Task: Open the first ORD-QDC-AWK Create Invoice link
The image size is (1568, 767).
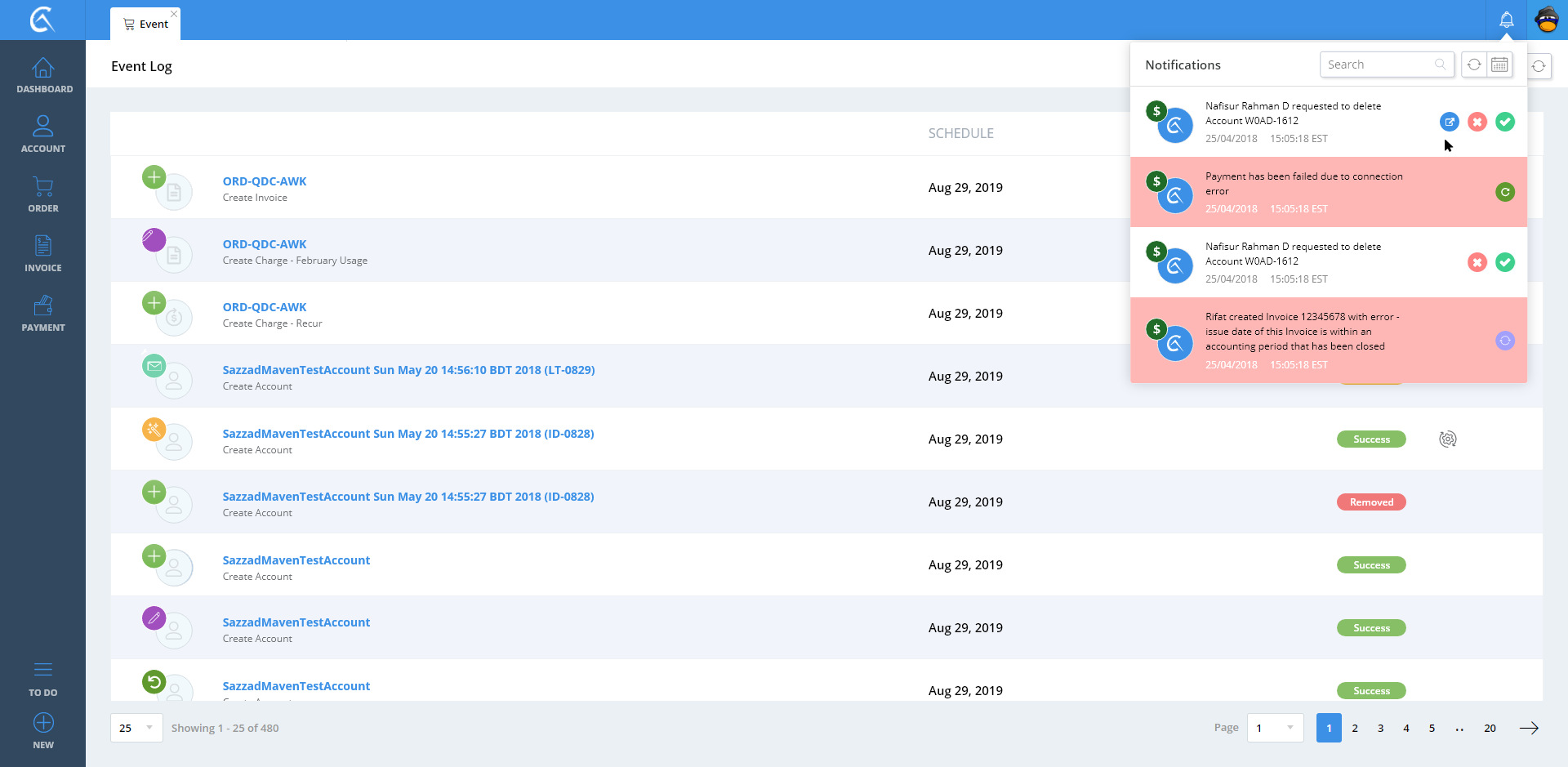Action: (265, 181)
